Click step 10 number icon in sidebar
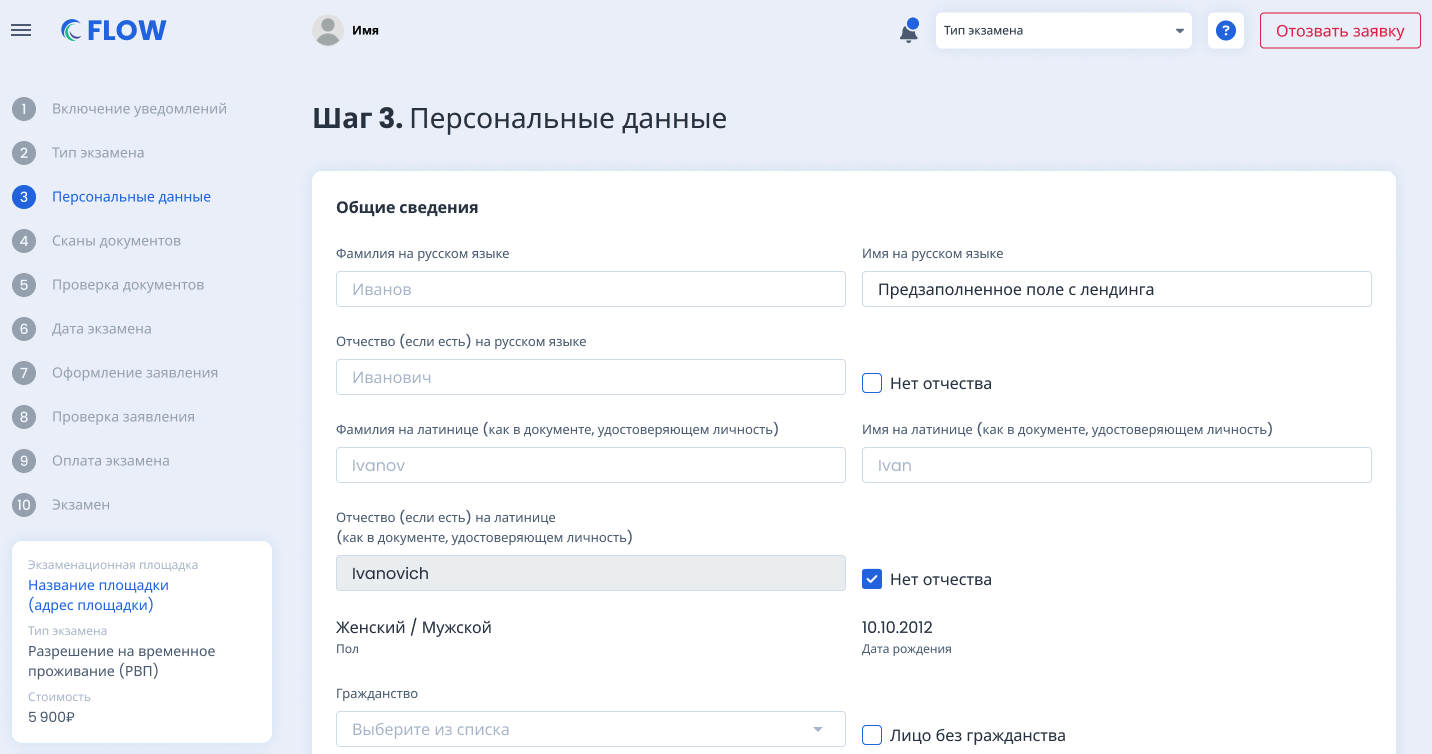Image resolution: width=1432 pixels, height=754 pixels. point(24,505)
